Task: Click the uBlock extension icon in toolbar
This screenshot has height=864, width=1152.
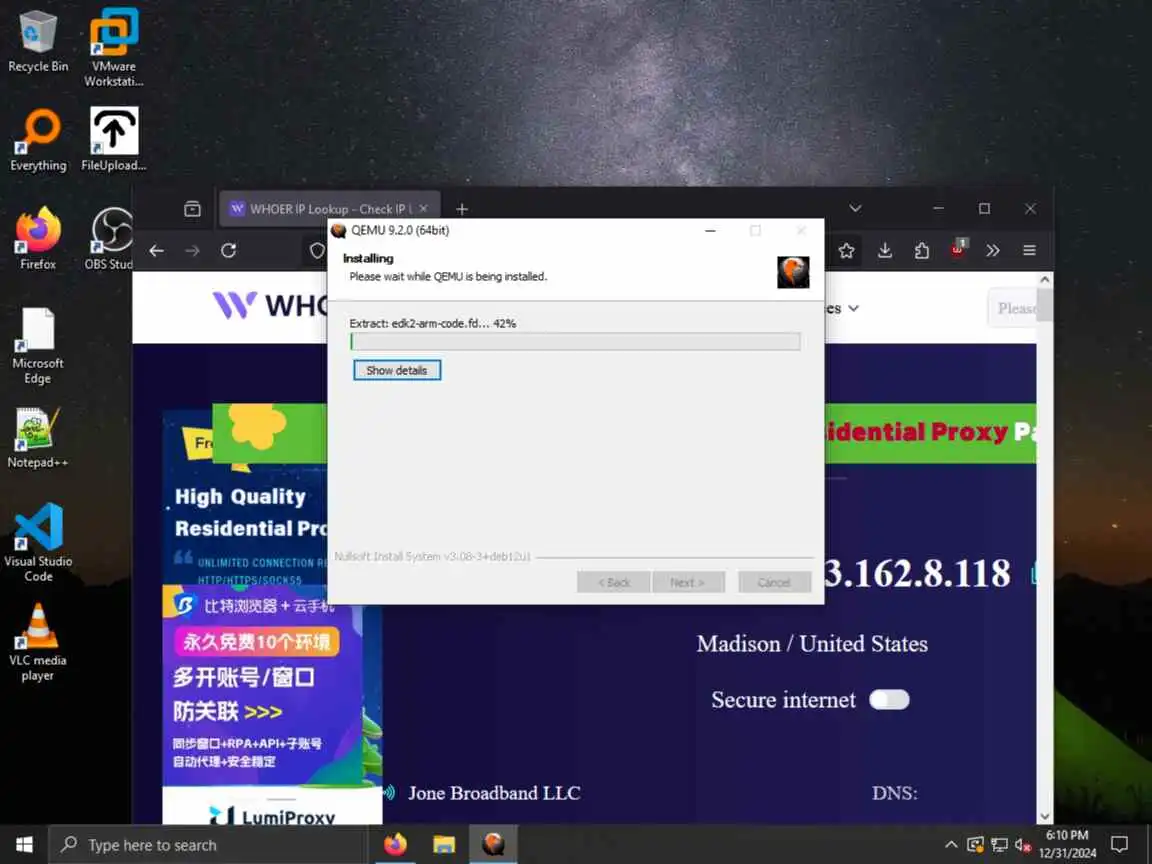Action: pos(958,249)
